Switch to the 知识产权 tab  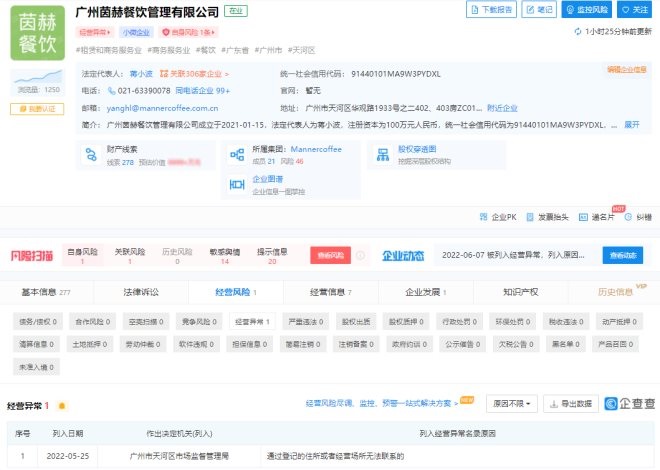[520, 292]
